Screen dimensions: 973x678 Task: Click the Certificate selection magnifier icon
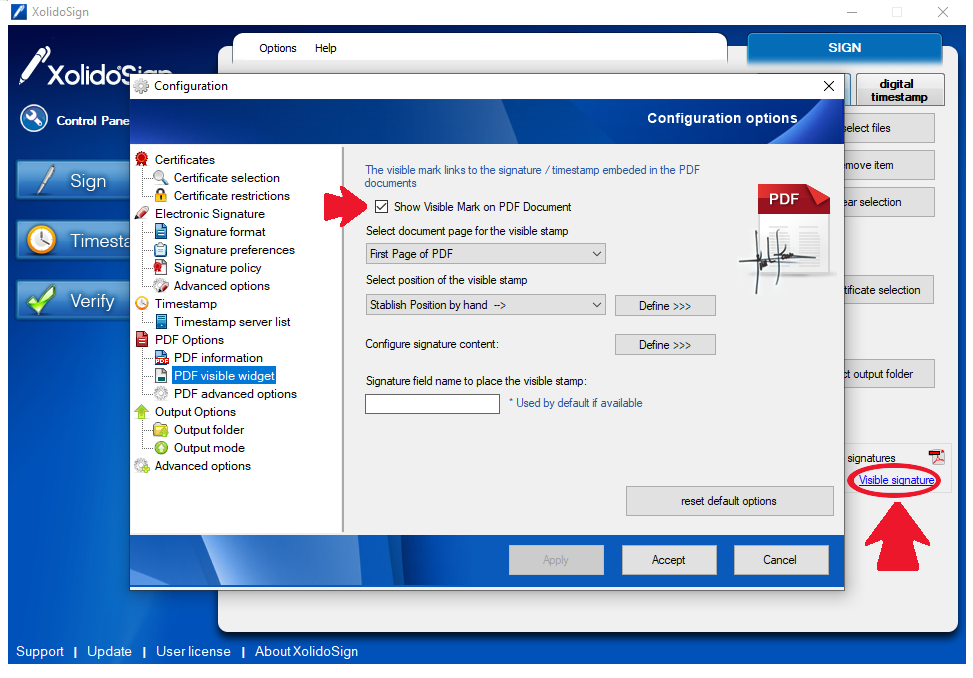coord(161,177)
